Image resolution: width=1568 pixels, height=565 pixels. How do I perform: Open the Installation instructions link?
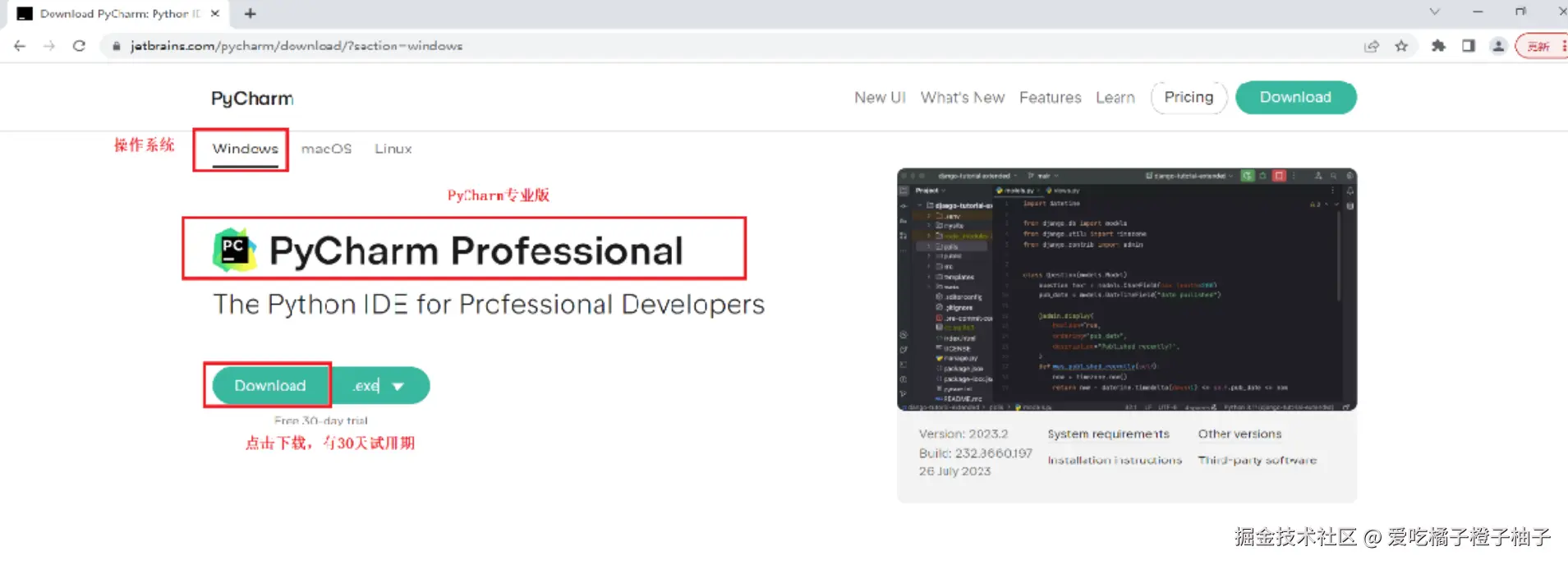tap(1115, 461)
